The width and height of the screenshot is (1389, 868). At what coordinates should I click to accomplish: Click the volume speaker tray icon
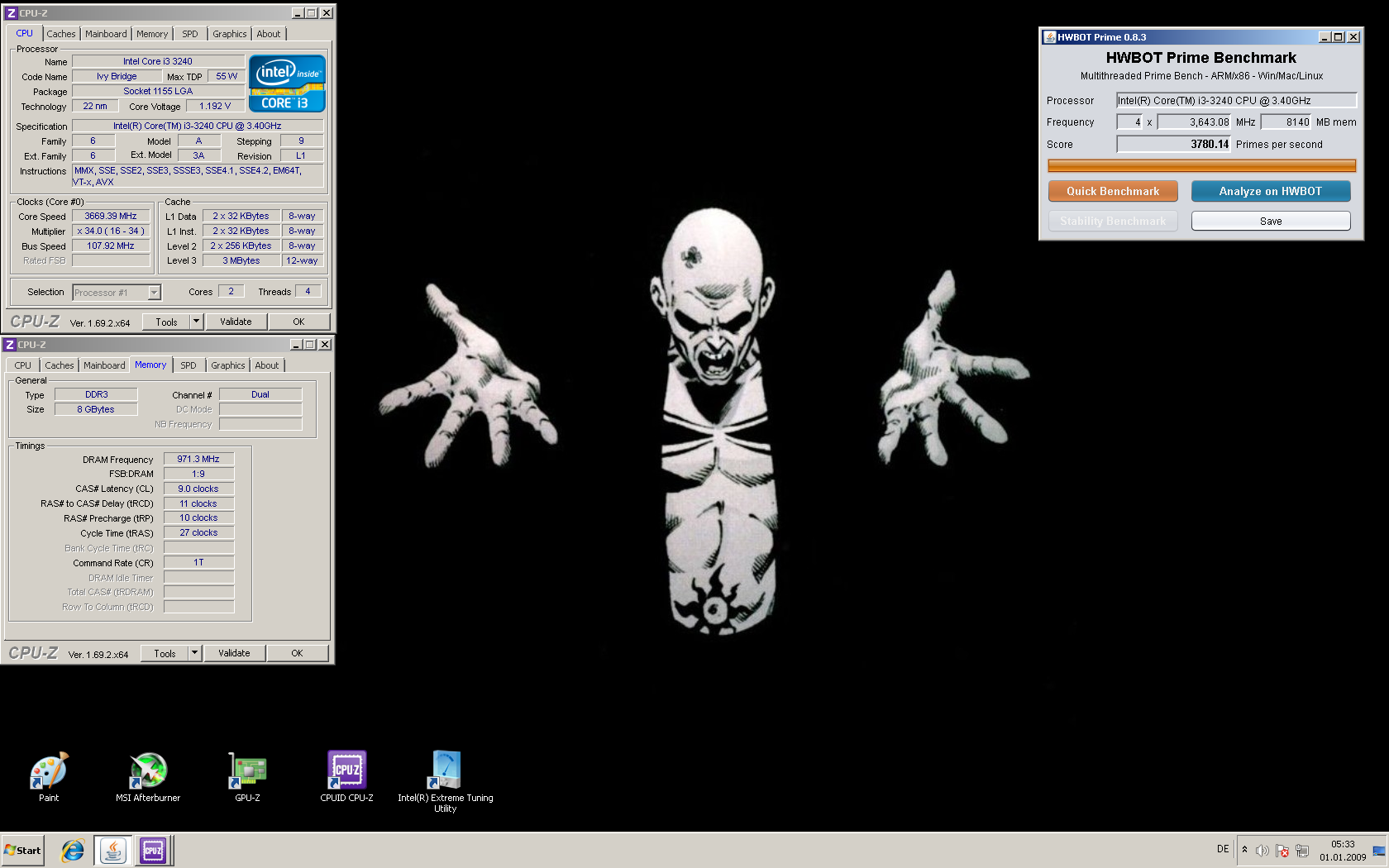pos(1262,851)
